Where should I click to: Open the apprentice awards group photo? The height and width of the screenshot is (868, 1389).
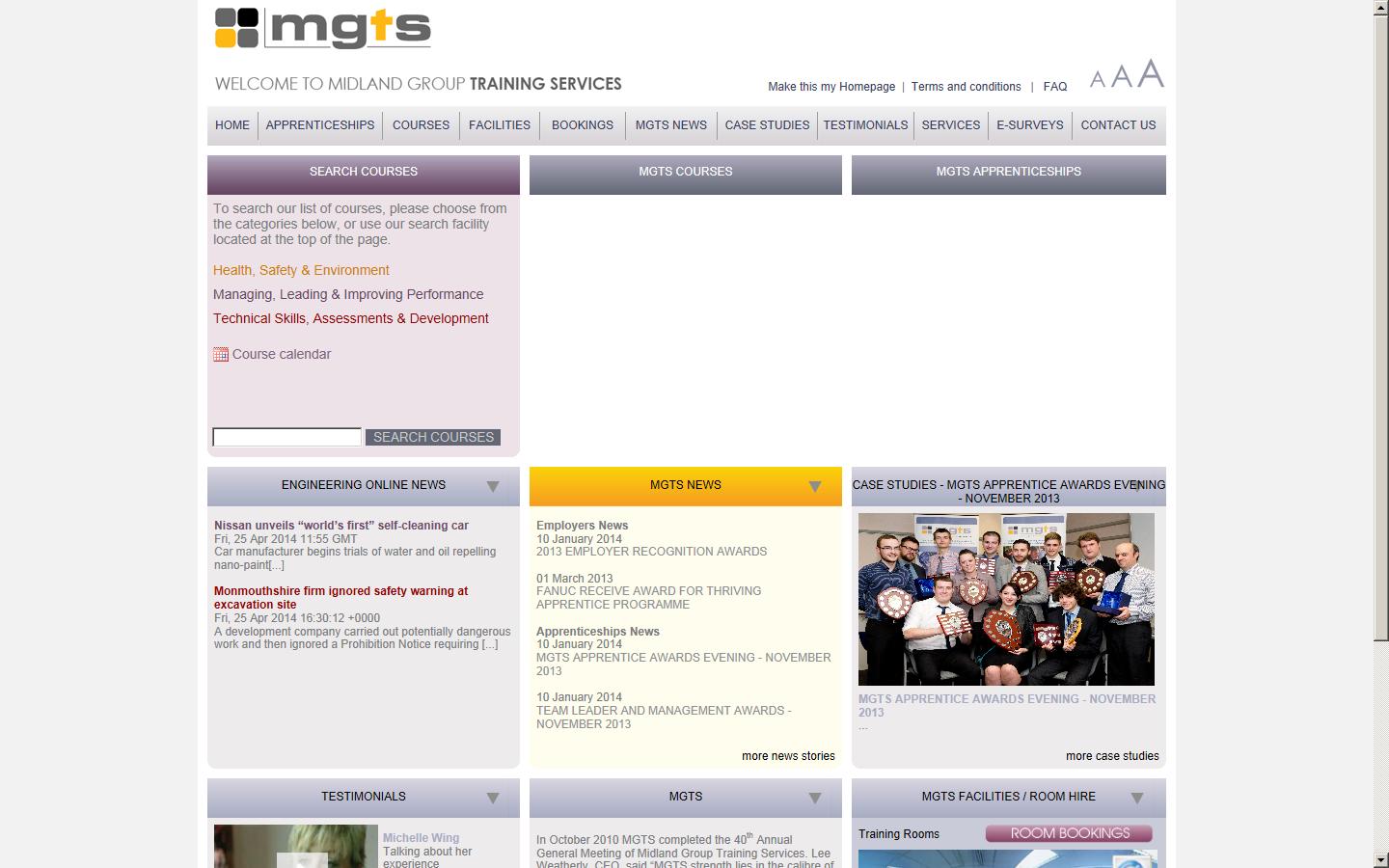(x=1006, y=599)
